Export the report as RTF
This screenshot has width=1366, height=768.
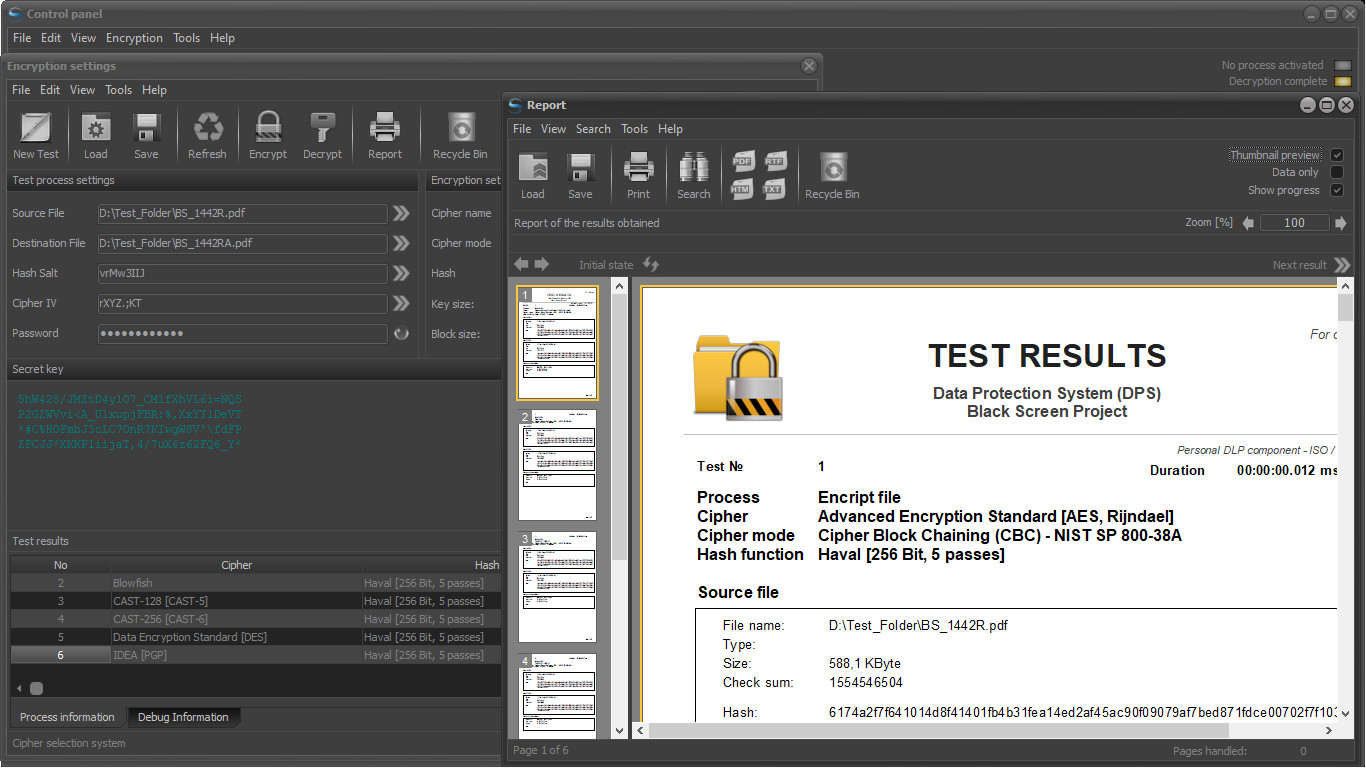775,161
